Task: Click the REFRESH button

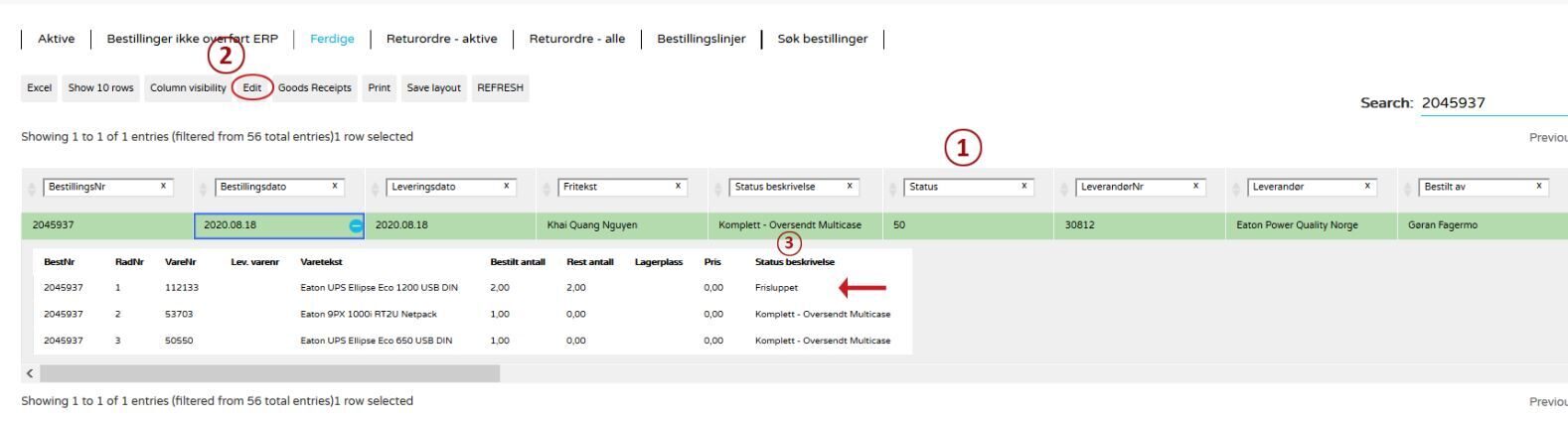Action: click(x=500, y=87)
